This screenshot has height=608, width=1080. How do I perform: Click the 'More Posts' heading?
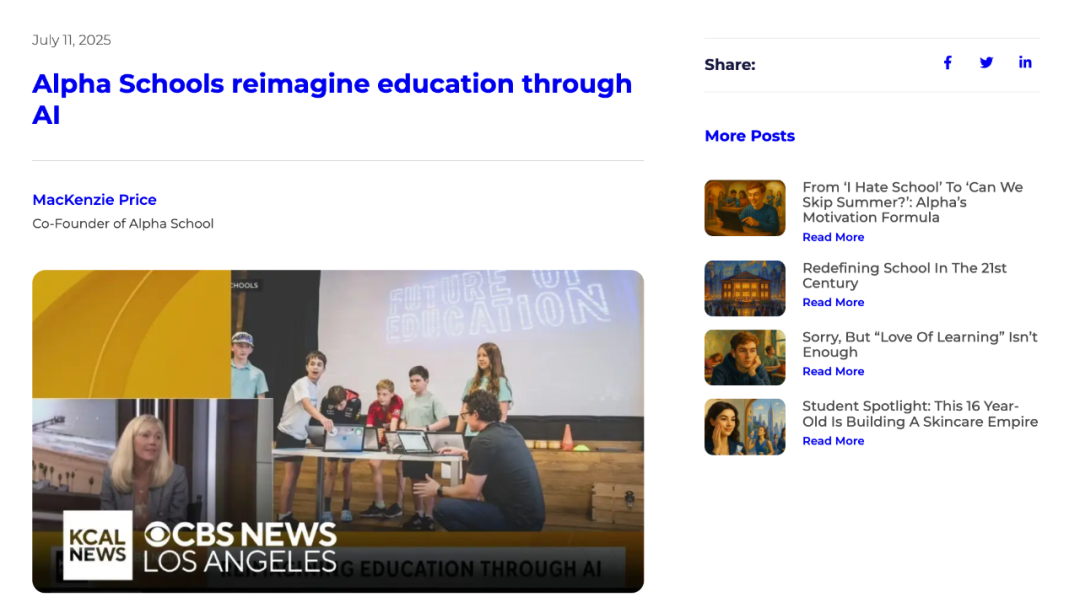pos(749,136)
